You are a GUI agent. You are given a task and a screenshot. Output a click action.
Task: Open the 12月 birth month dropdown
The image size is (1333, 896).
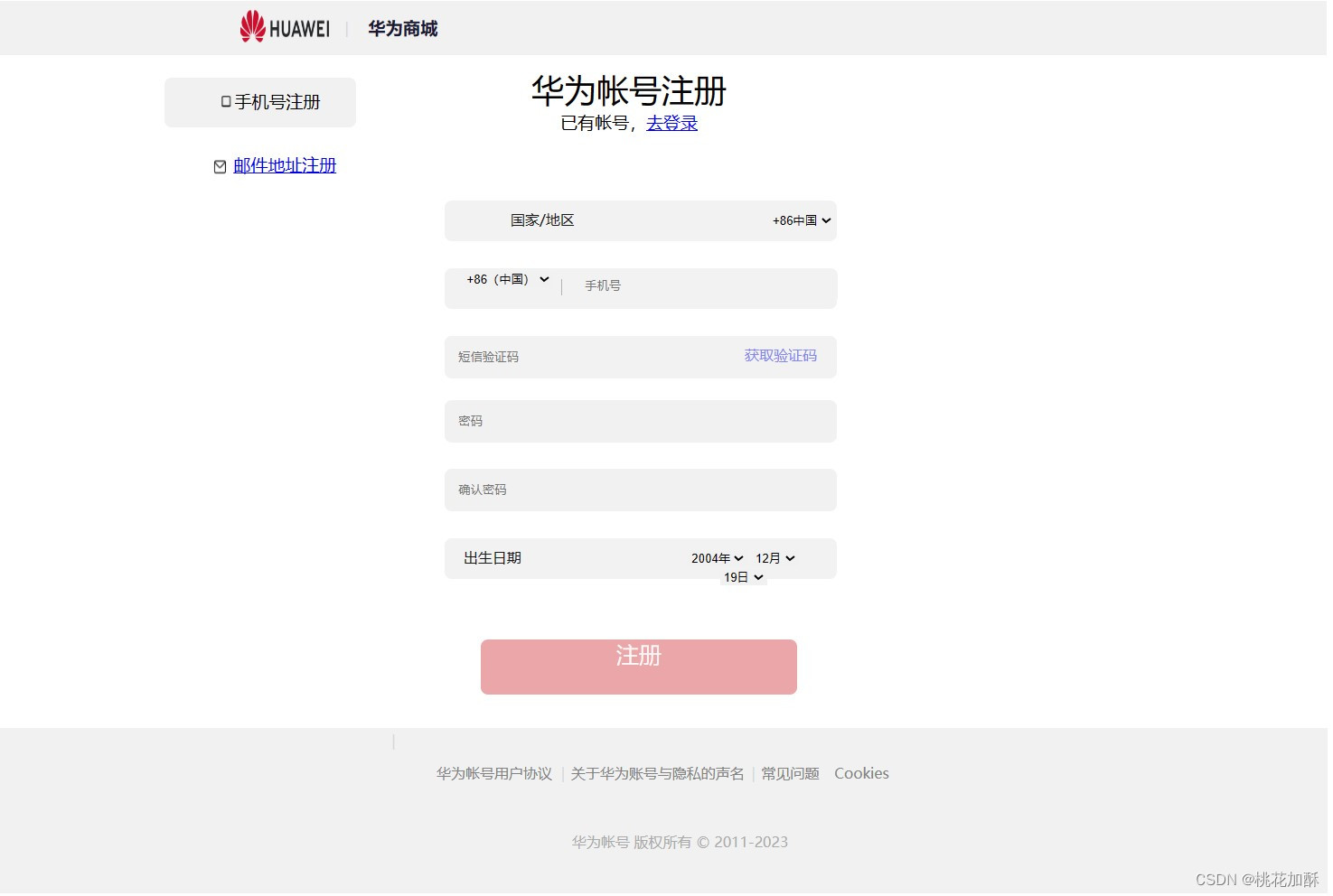775,558
